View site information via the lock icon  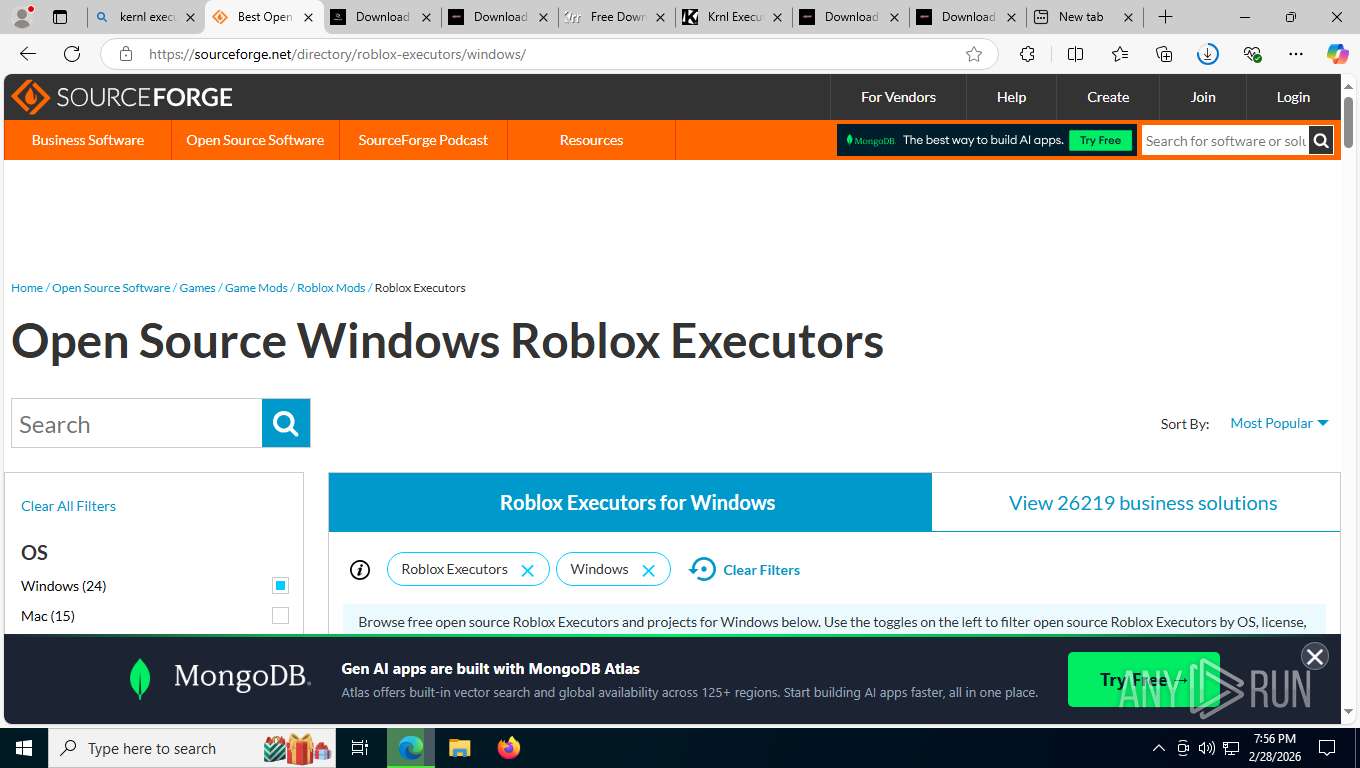[x=125, y=54]
